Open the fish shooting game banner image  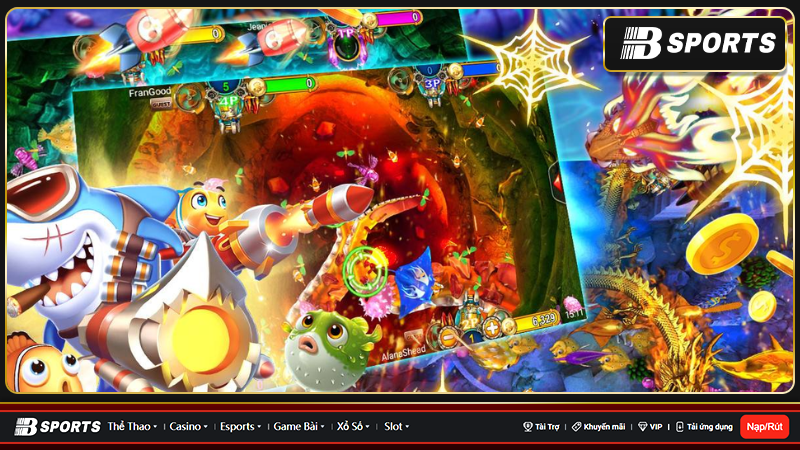pyautogui.click(x=400, y=201)
